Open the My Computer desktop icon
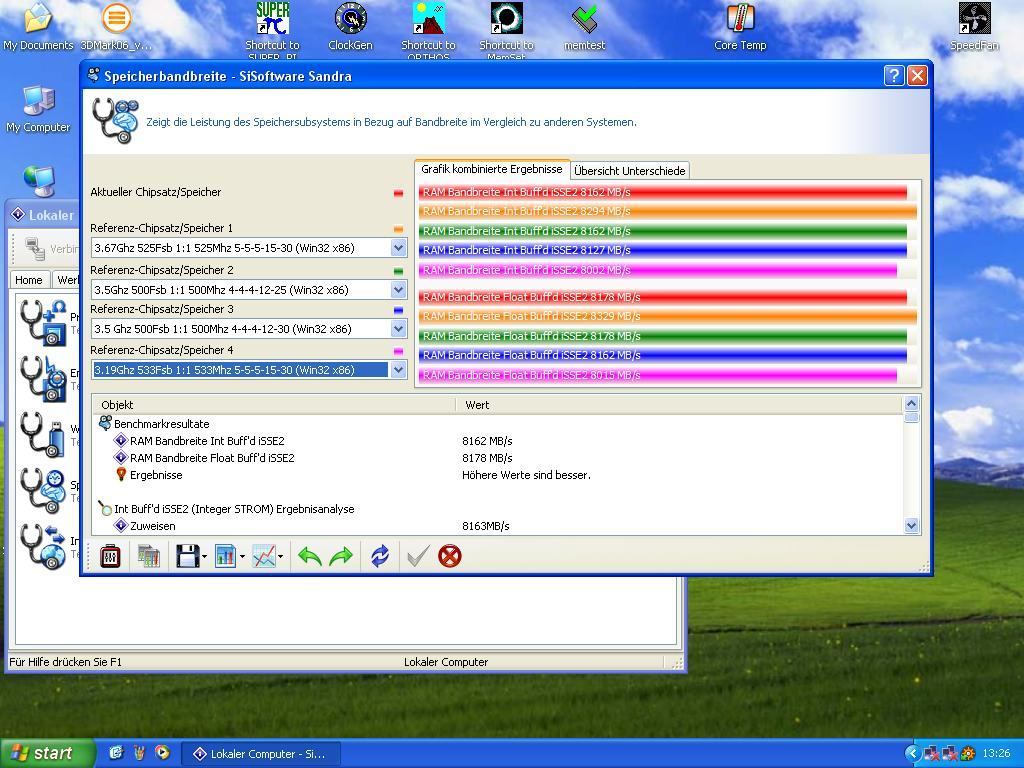 point(38,109)
